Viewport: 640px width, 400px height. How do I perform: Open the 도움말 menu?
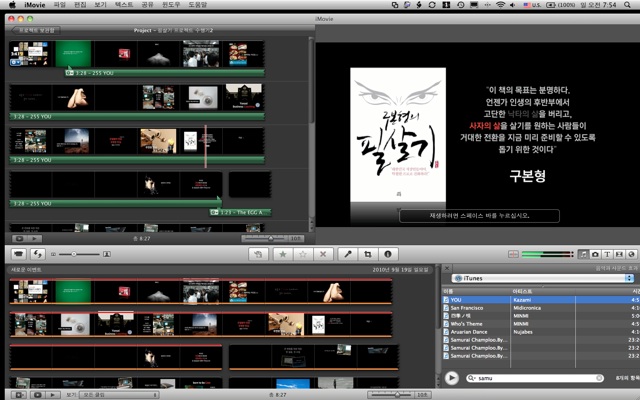[198, 4]
